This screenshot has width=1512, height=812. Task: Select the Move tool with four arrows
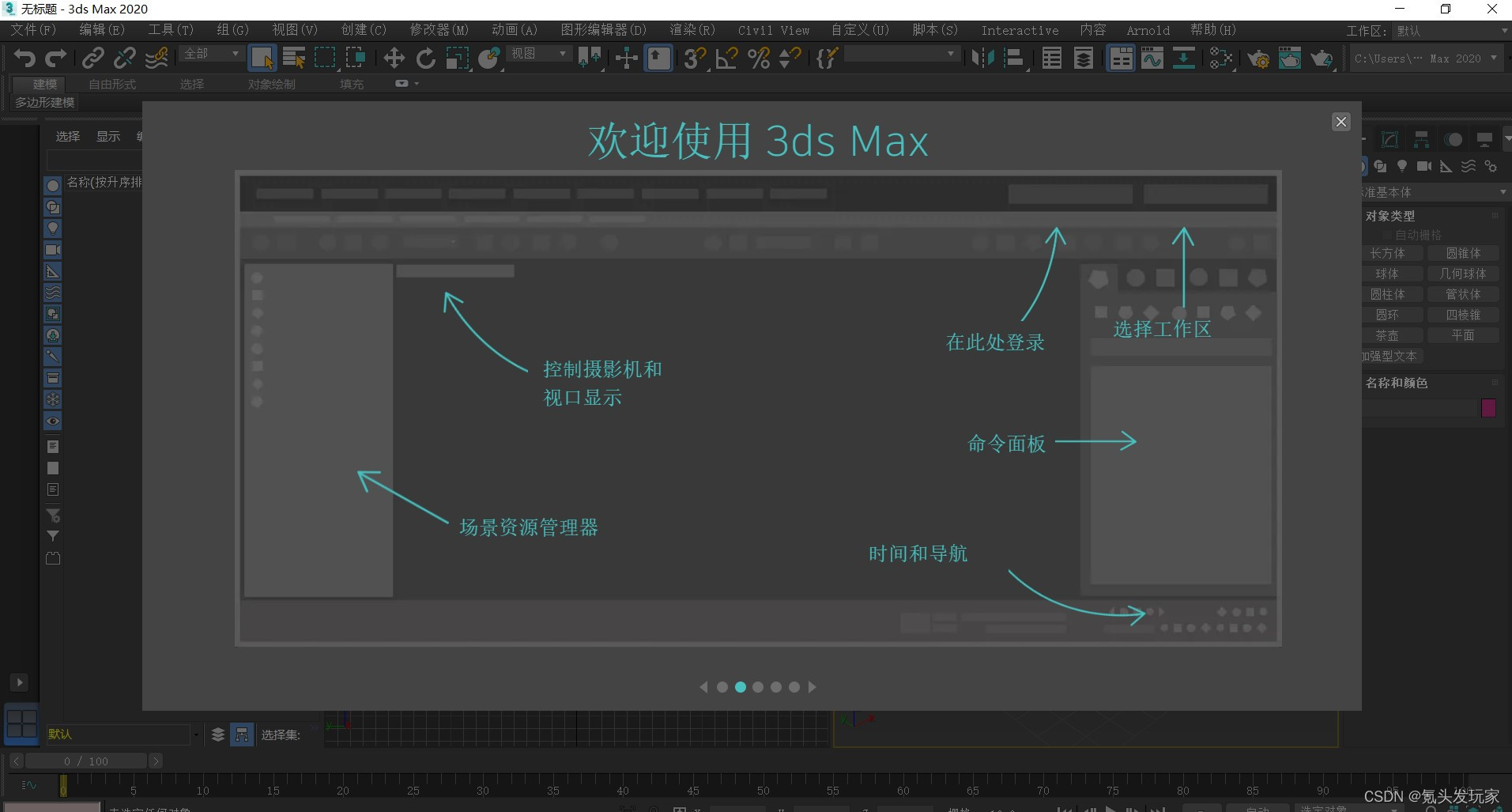pyautogui.click(x=394, y=58)
